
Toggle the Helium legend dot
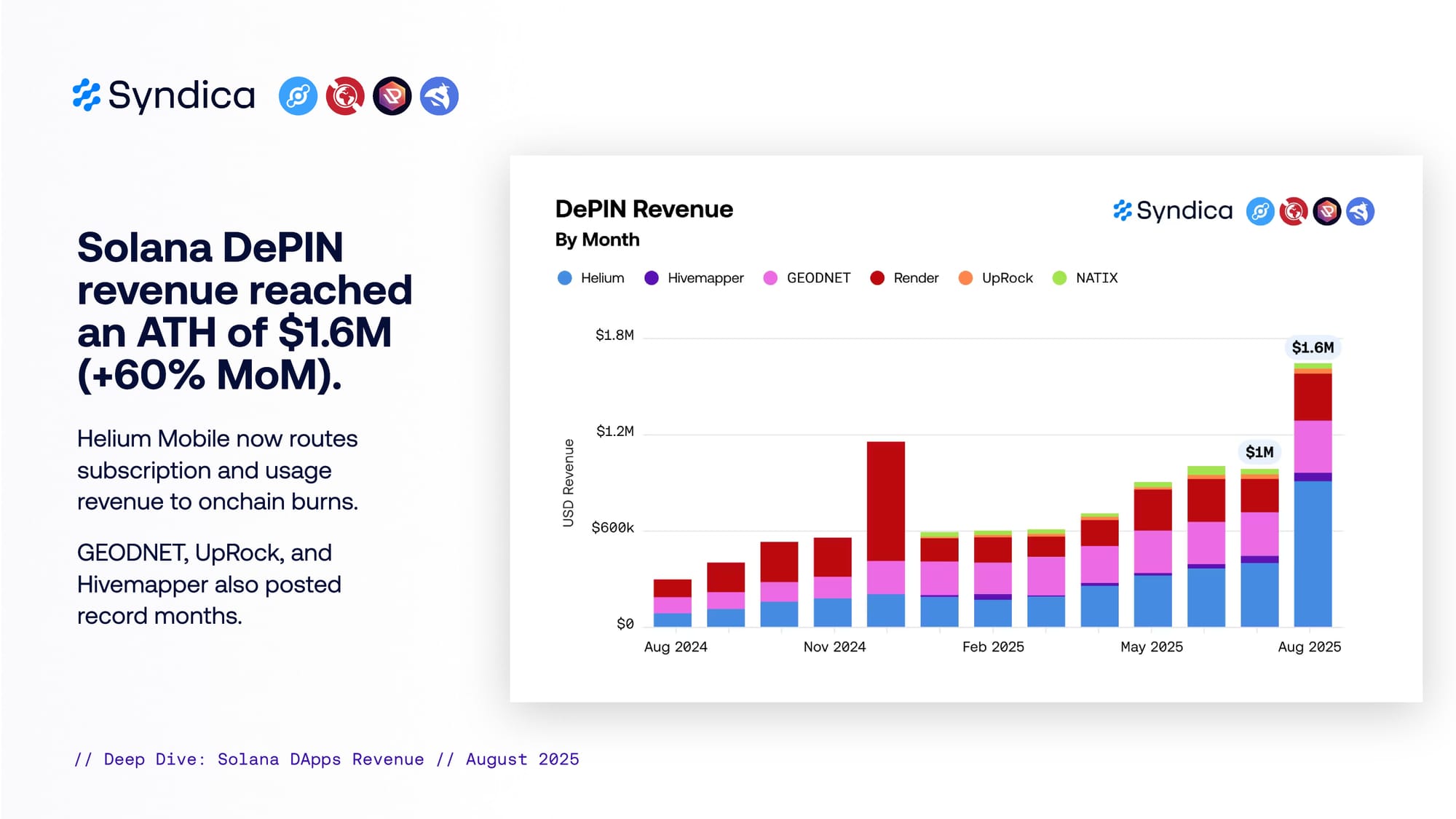[x=564, y=278]
